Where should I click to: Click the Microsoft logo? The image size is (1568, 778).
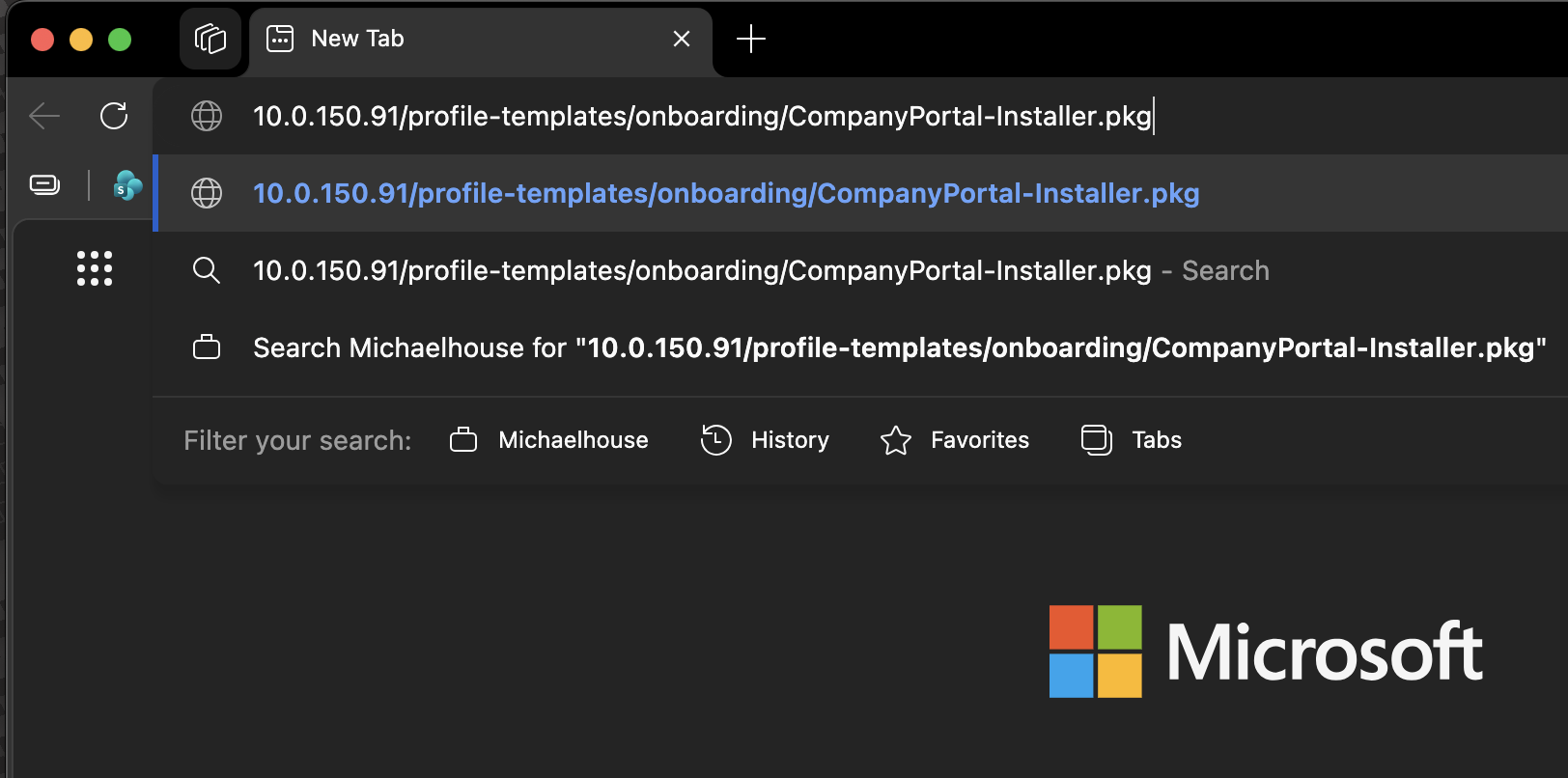(x=1266, y=652)
